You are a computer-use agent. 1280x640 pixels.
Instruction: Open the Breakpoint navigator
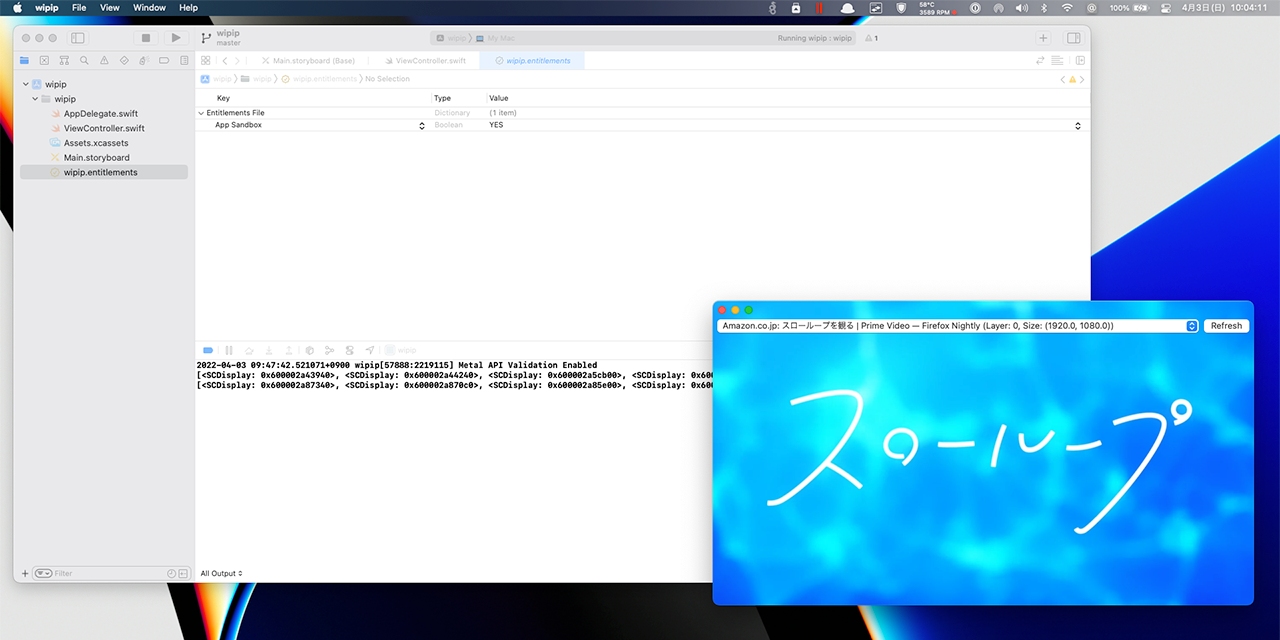[164, 60]
